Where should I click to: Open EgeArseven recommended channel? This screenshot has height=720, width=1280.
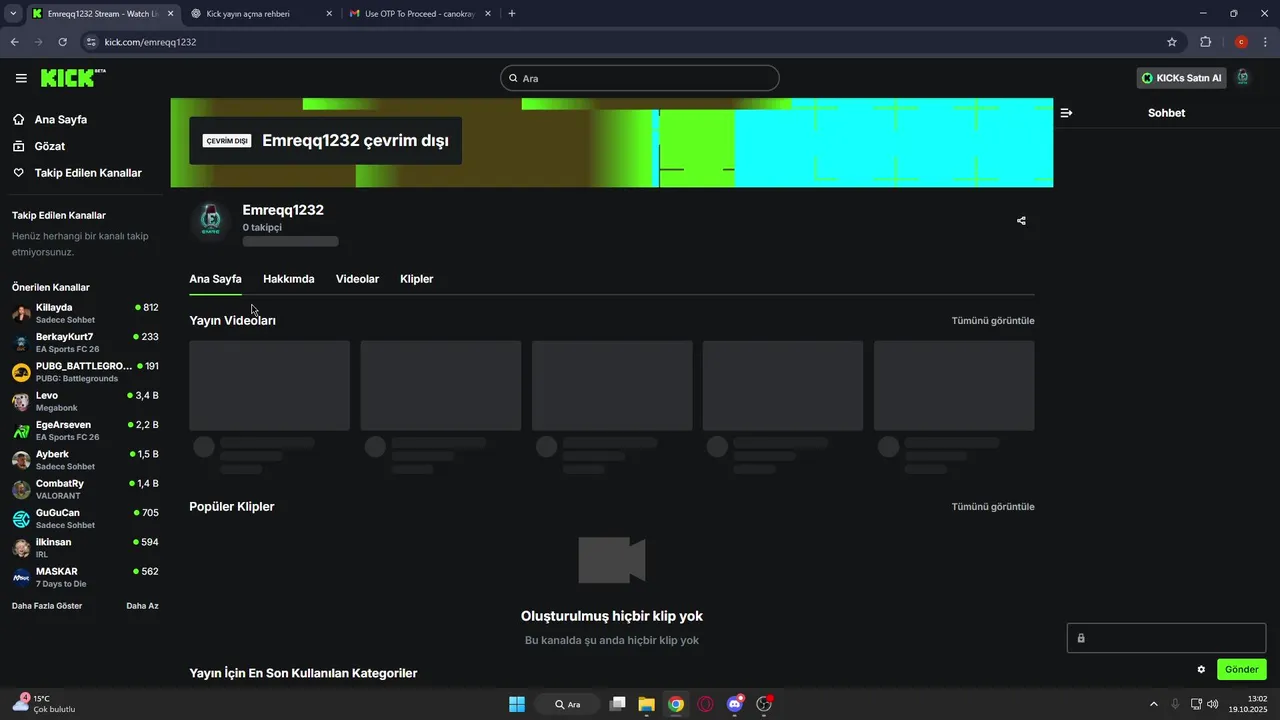(x=85, y=431)
